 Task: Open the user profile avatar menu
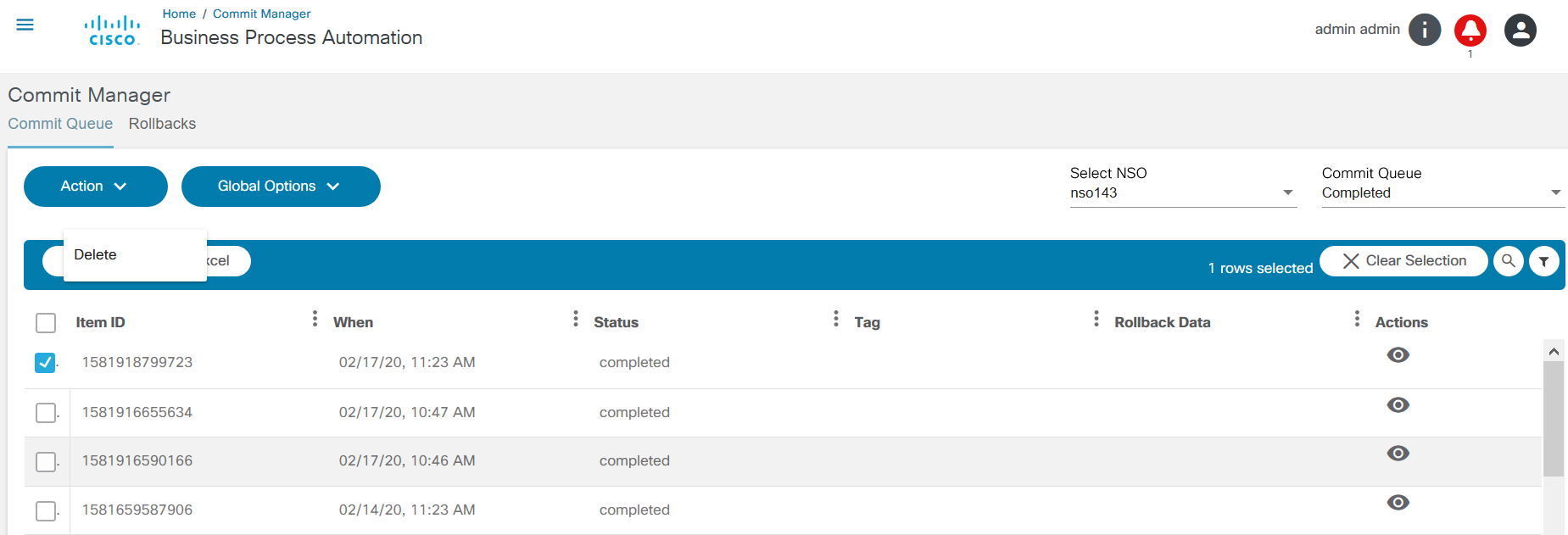pyautogui.click(x=1521, y=31)
